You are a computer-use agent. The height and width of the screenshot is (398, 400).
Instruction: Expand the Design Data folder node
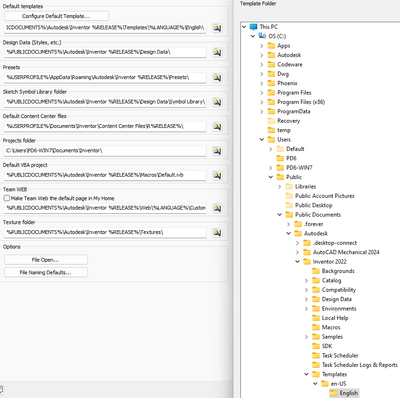[306, 299]
